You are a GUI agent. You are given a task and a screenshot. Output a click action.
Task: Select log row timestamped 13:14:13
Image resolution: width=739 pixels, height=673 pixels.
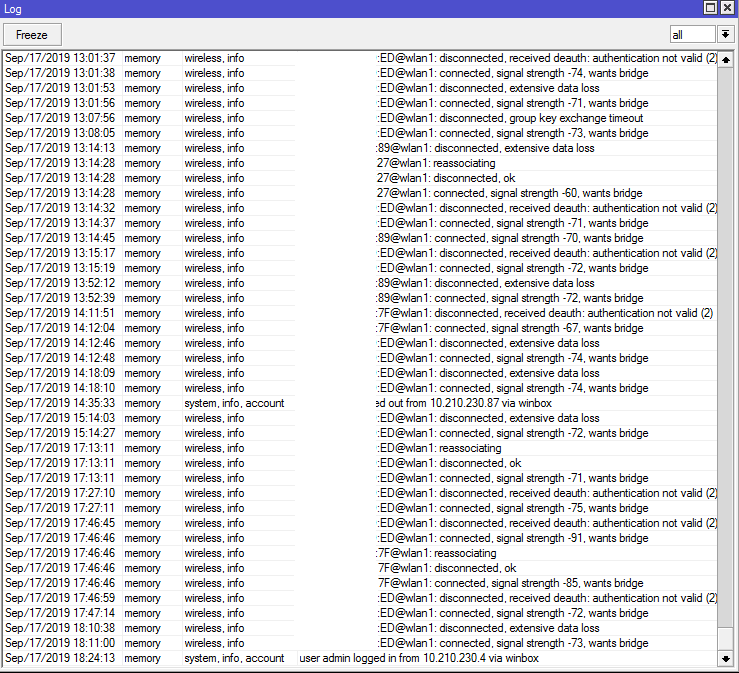tap(361, 148)
